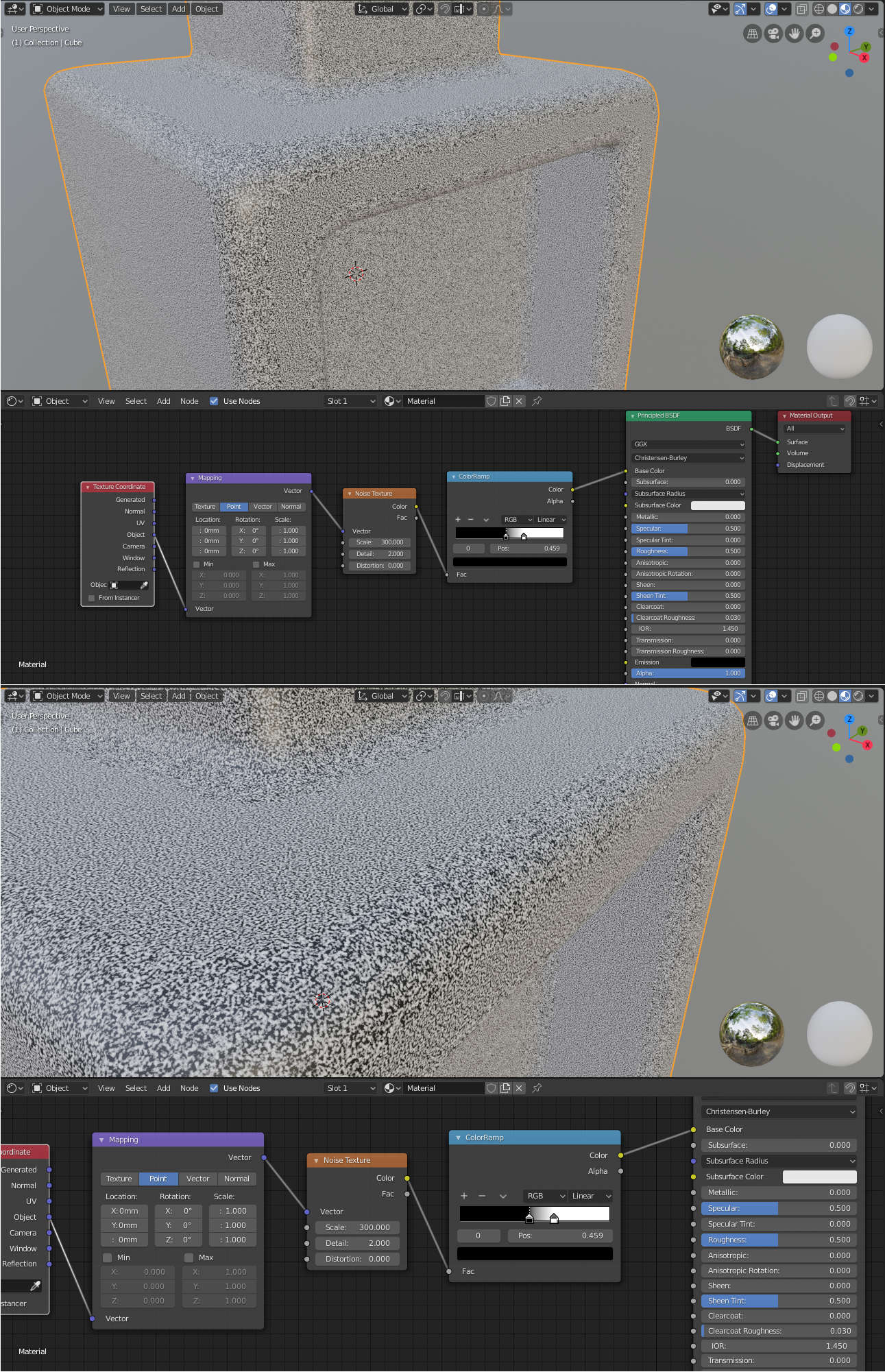The image size is (885, 1372).
Task: Add a color stop with plus in lower ColorRamp
Action: (464, 1196)
